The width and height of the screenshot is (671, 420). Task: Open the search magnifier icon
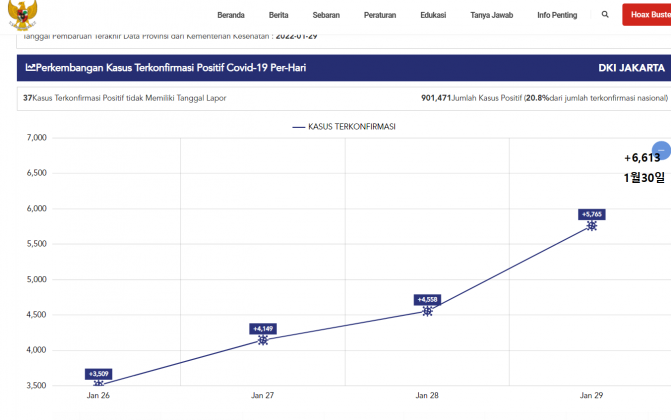pyautogui.click(x=605, y=15)
